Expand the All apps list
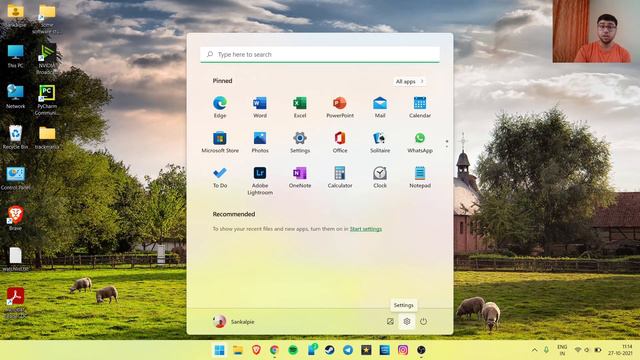The height and width of the screenshot is (360, 640). click(x=409, y=81)
